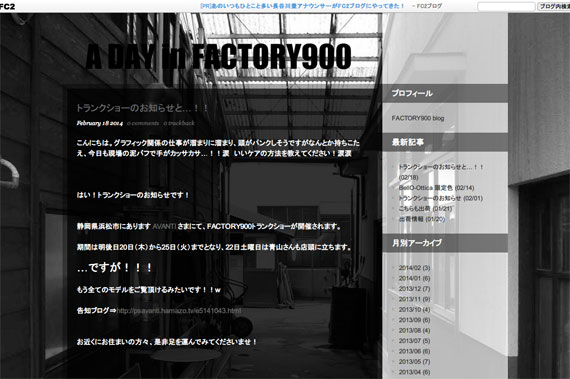Open the 2013/07 (5) monthly archive
570x379 pixels.
pyautogui.click(x=414, y=341)
